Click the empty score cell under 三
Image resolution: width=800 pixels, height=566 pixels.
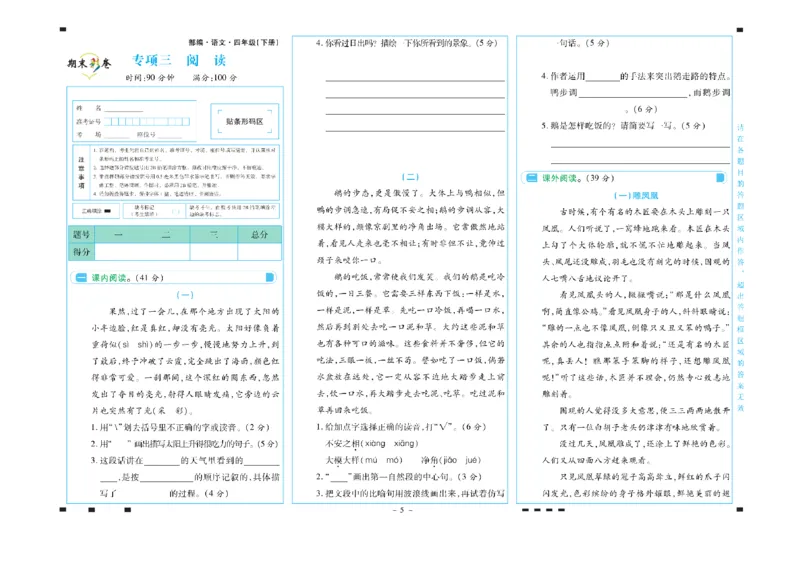point(214,252)
